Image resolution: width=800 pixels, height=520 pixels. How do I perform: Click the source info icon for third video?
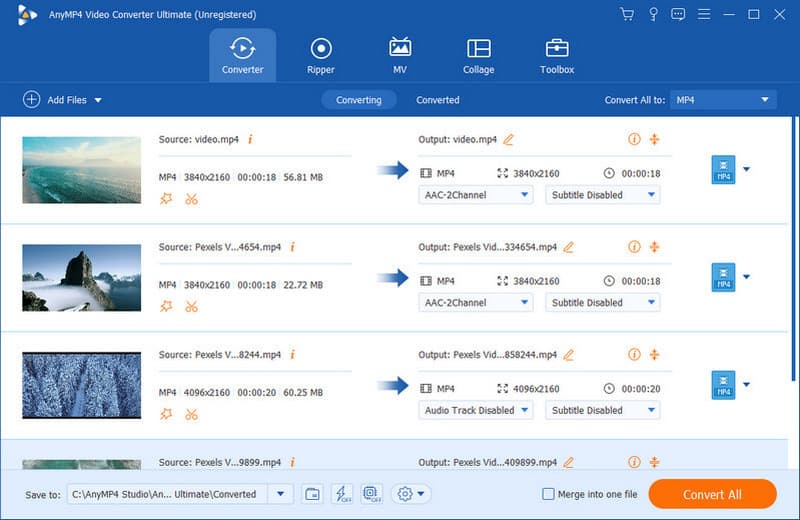(x=292, y=354)
